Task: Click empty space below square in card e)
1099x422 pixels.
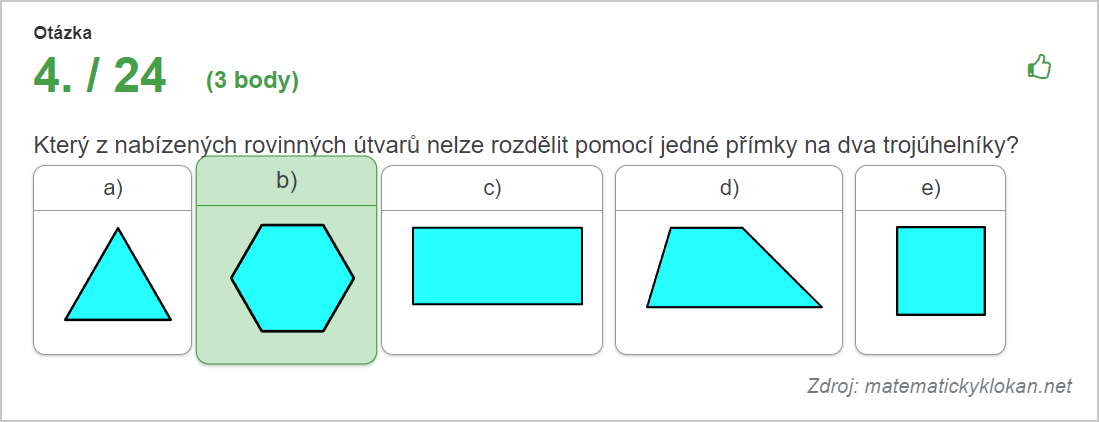Action: coord(931,335)
